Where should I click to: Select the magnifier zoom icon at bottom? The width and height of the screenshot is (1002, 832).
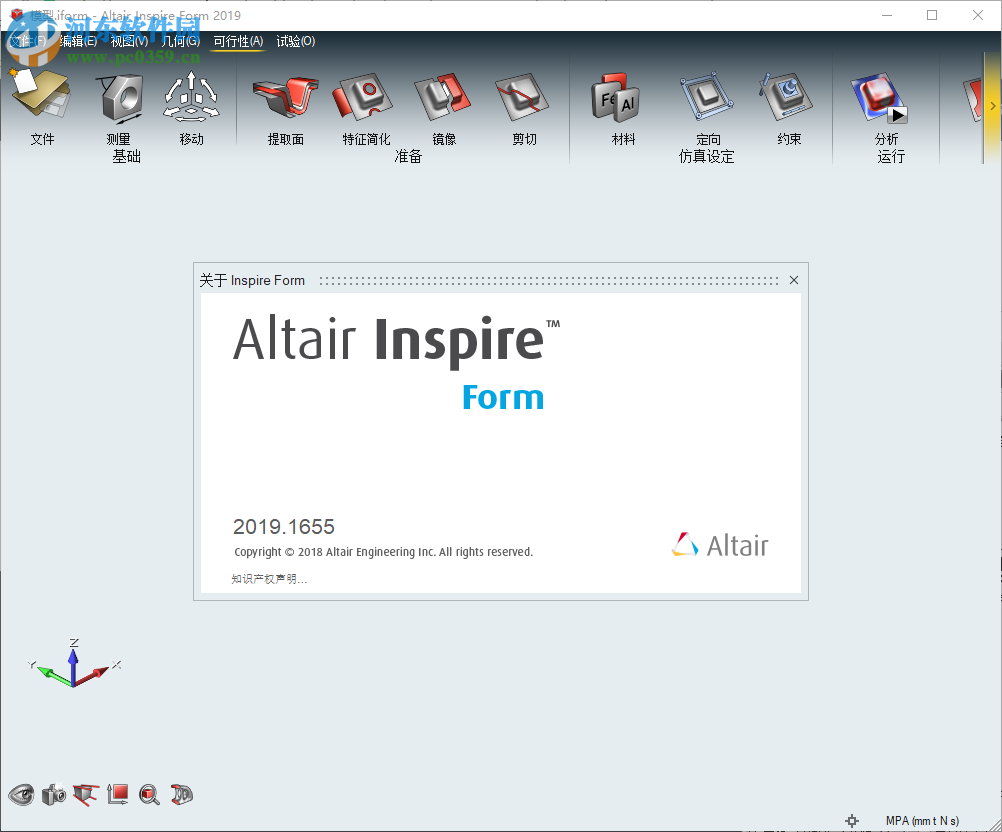point(149,795)
